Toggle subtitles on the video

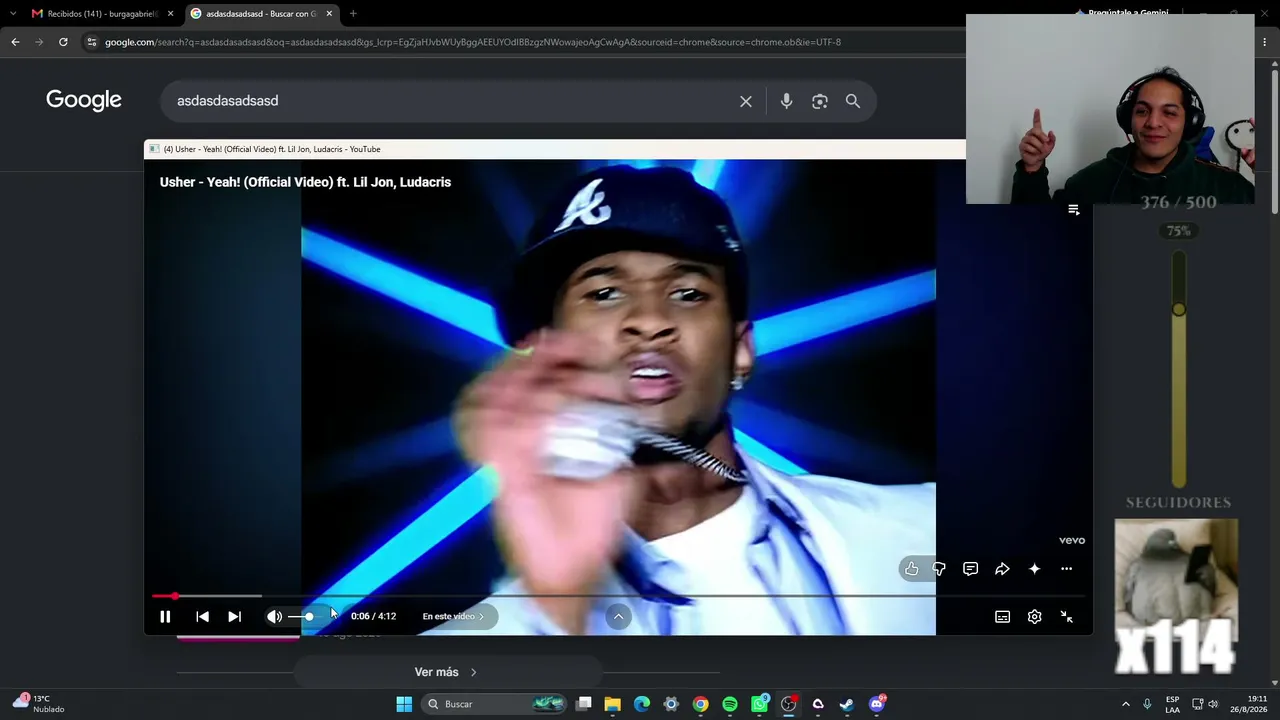click(x=1002, y=617)
